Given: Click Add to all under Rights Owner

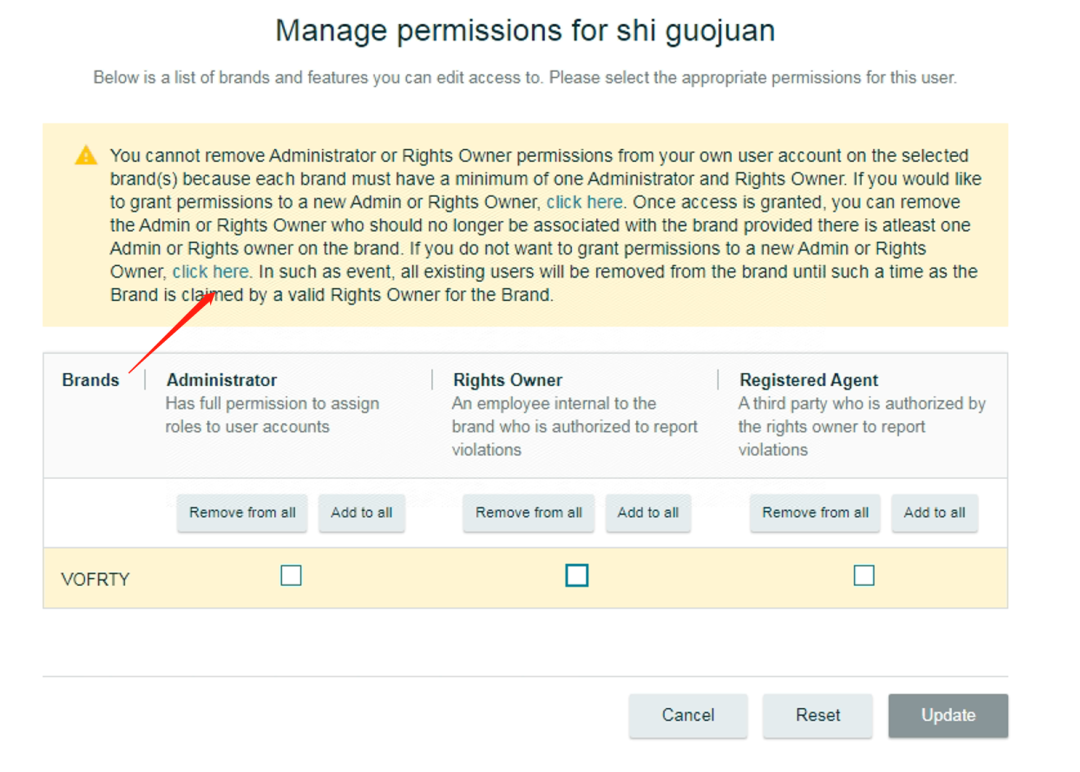Looking at the screenshot, I should [x=648, y=512].
